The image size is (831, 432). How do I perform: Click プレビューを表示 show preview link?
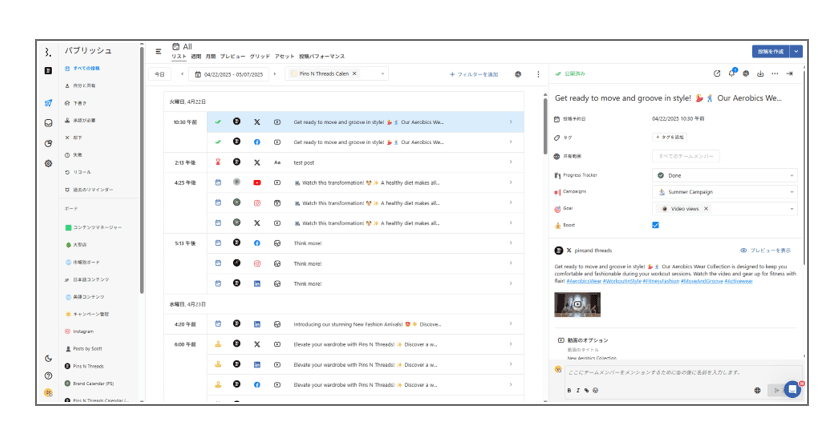766,250
